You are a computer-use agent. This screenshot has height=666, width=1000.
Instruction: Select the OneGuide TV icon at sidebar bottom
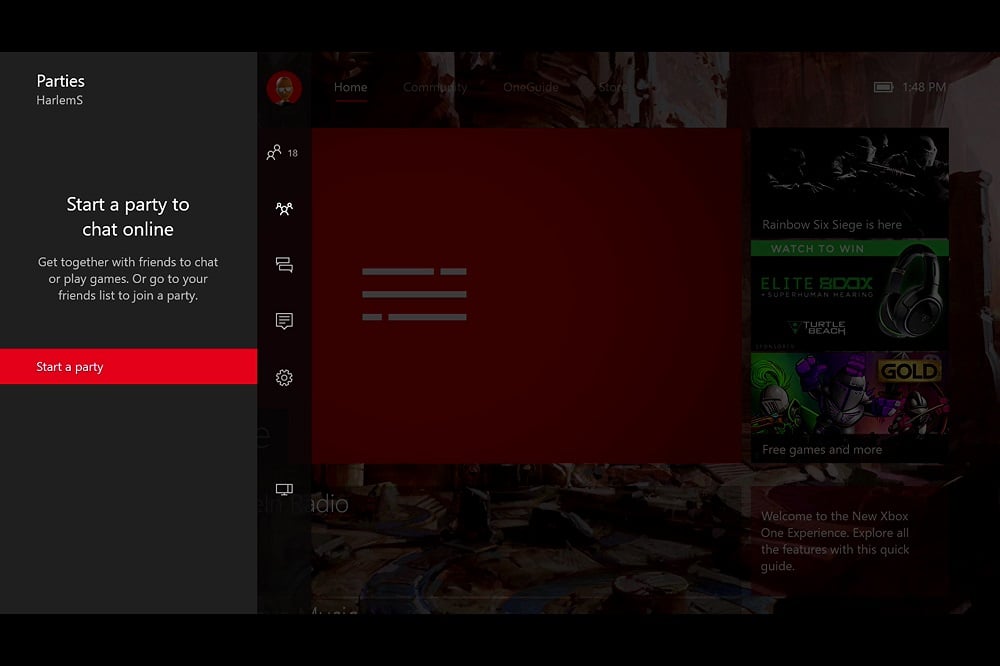pyautogui.click(x=283, y=489)
